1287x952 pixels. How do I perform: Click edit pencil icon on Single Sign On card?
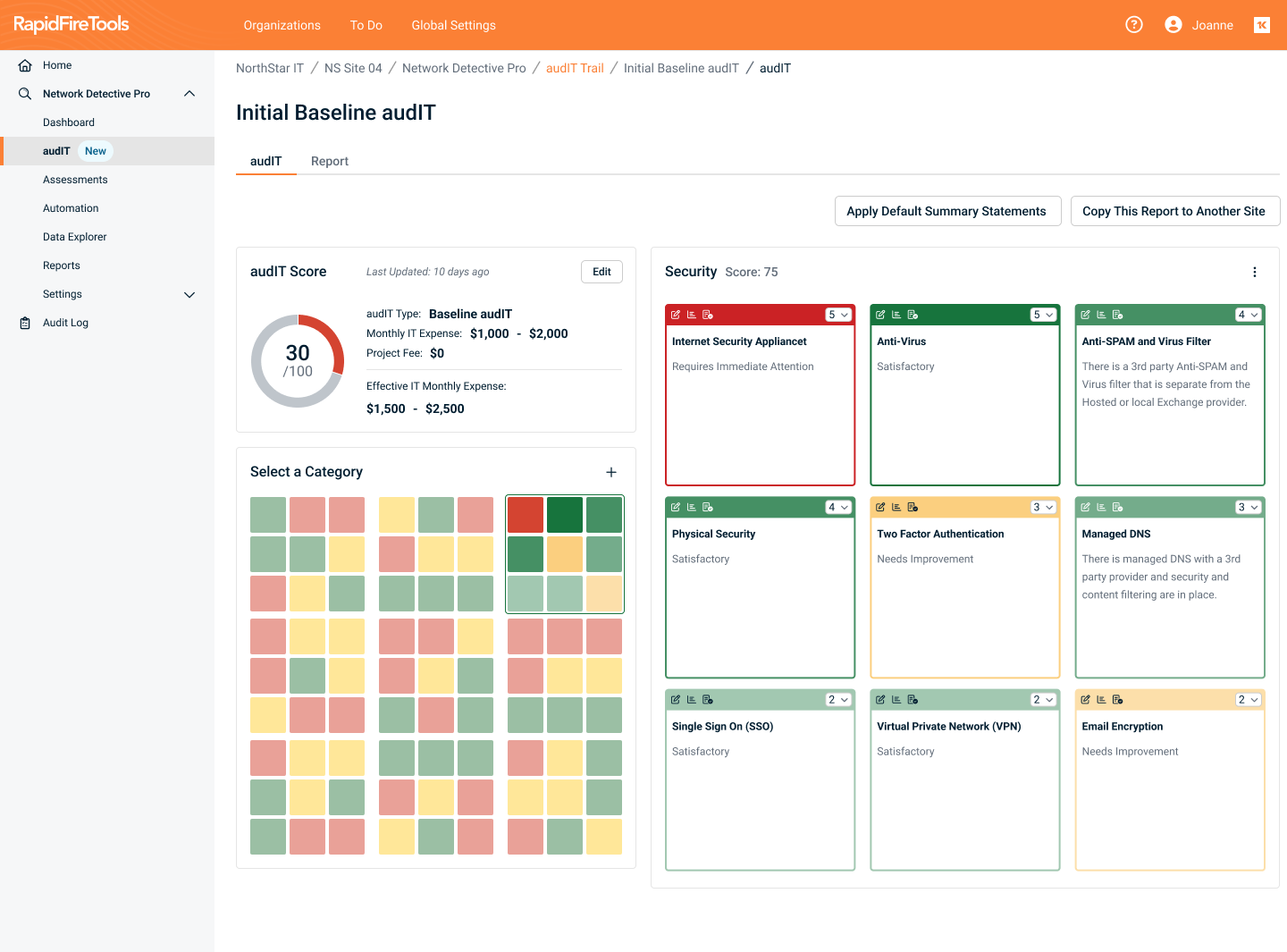676,699
